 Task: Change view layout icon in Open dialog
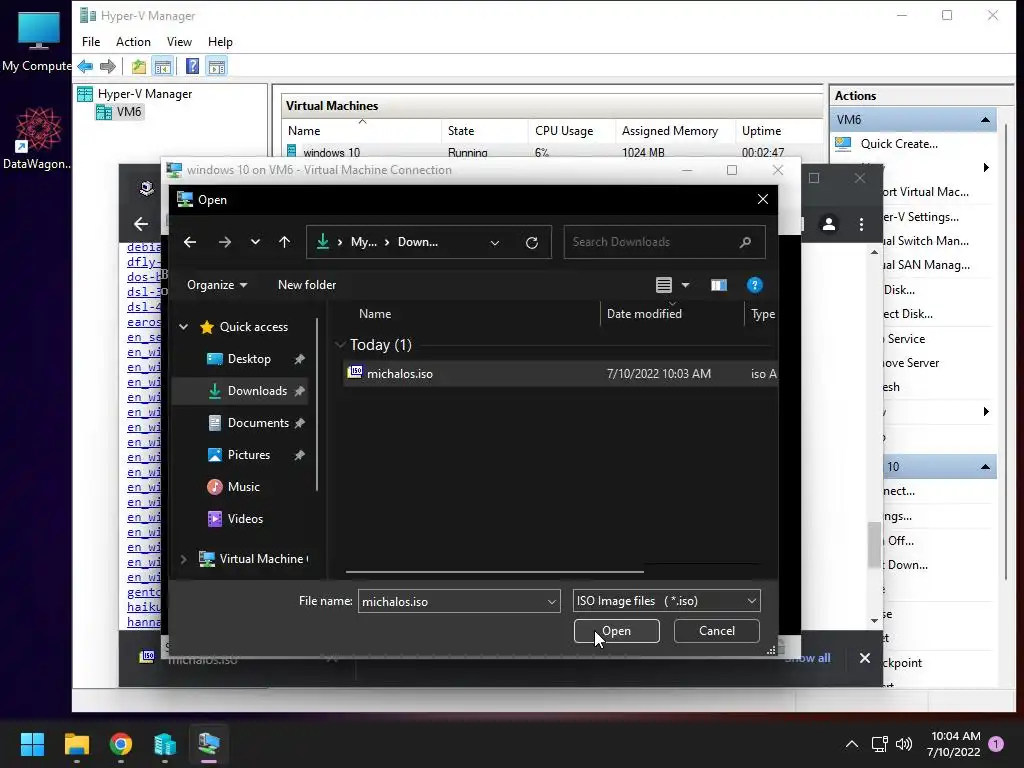(664, 285)
